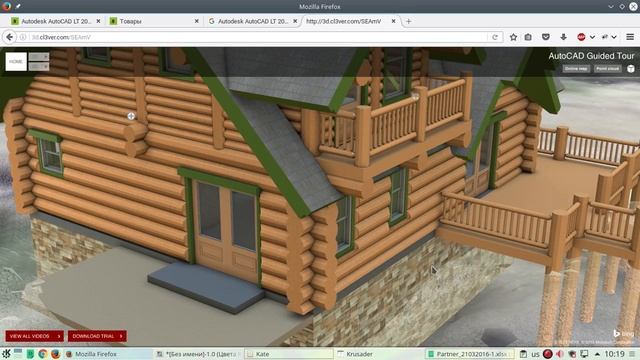Click the pin icon in the title bar
The height and width of the screenshot is (360, 640).
(x=18, y=6)
